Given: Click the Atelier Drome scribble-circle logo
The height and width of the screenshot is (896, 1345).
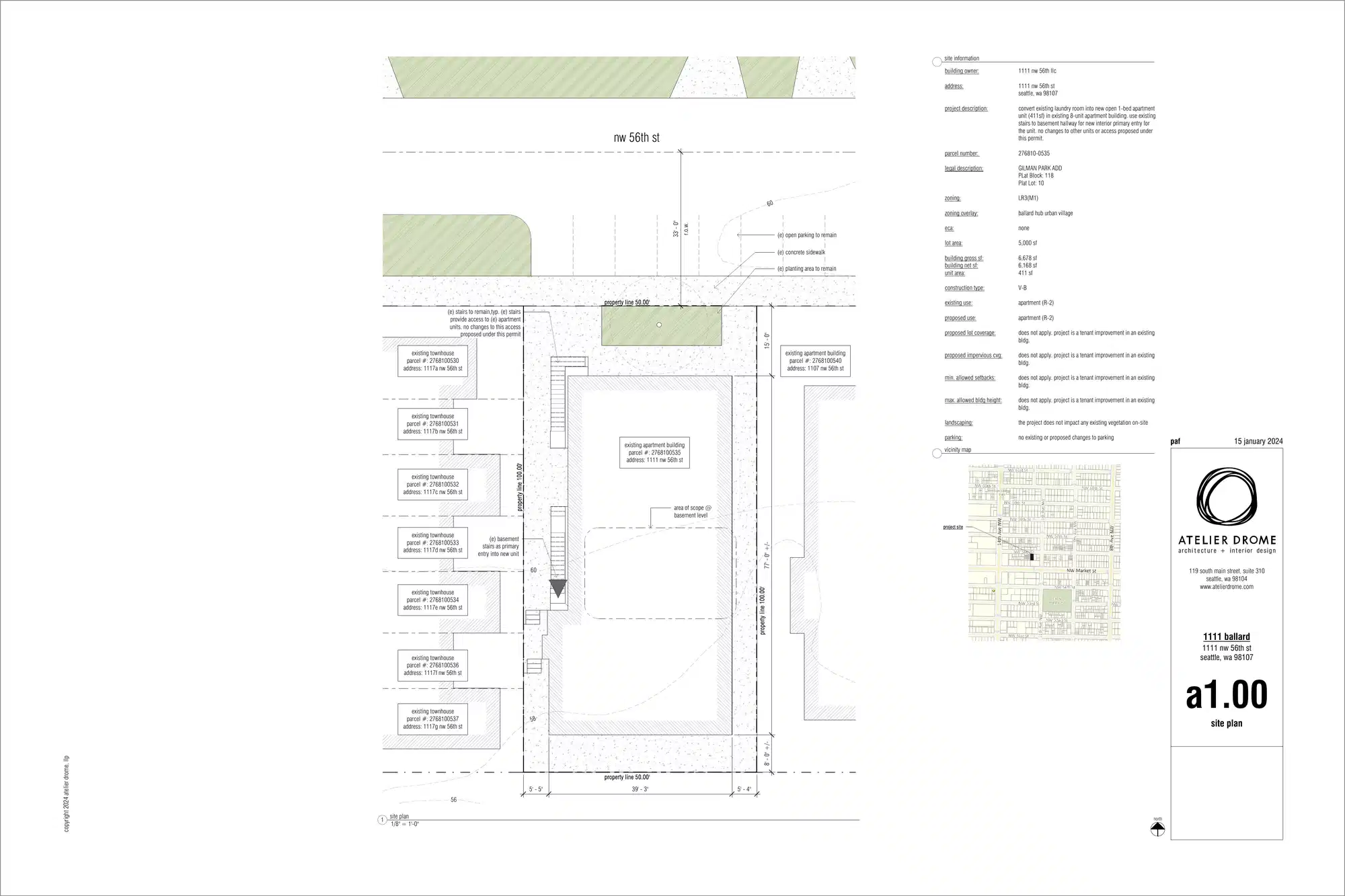Looking at the screenshot, I should coord(1227,497).
